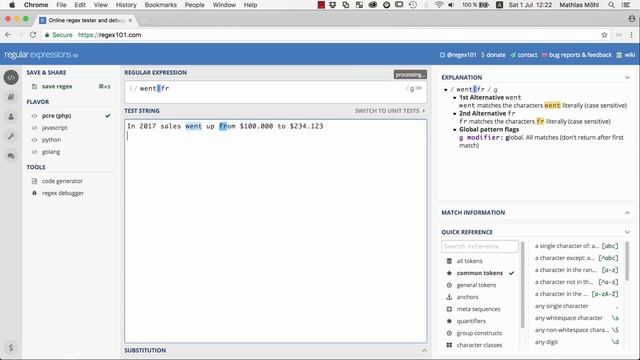
Task: Click inside the test string area
Action: (x=276, y=231)
